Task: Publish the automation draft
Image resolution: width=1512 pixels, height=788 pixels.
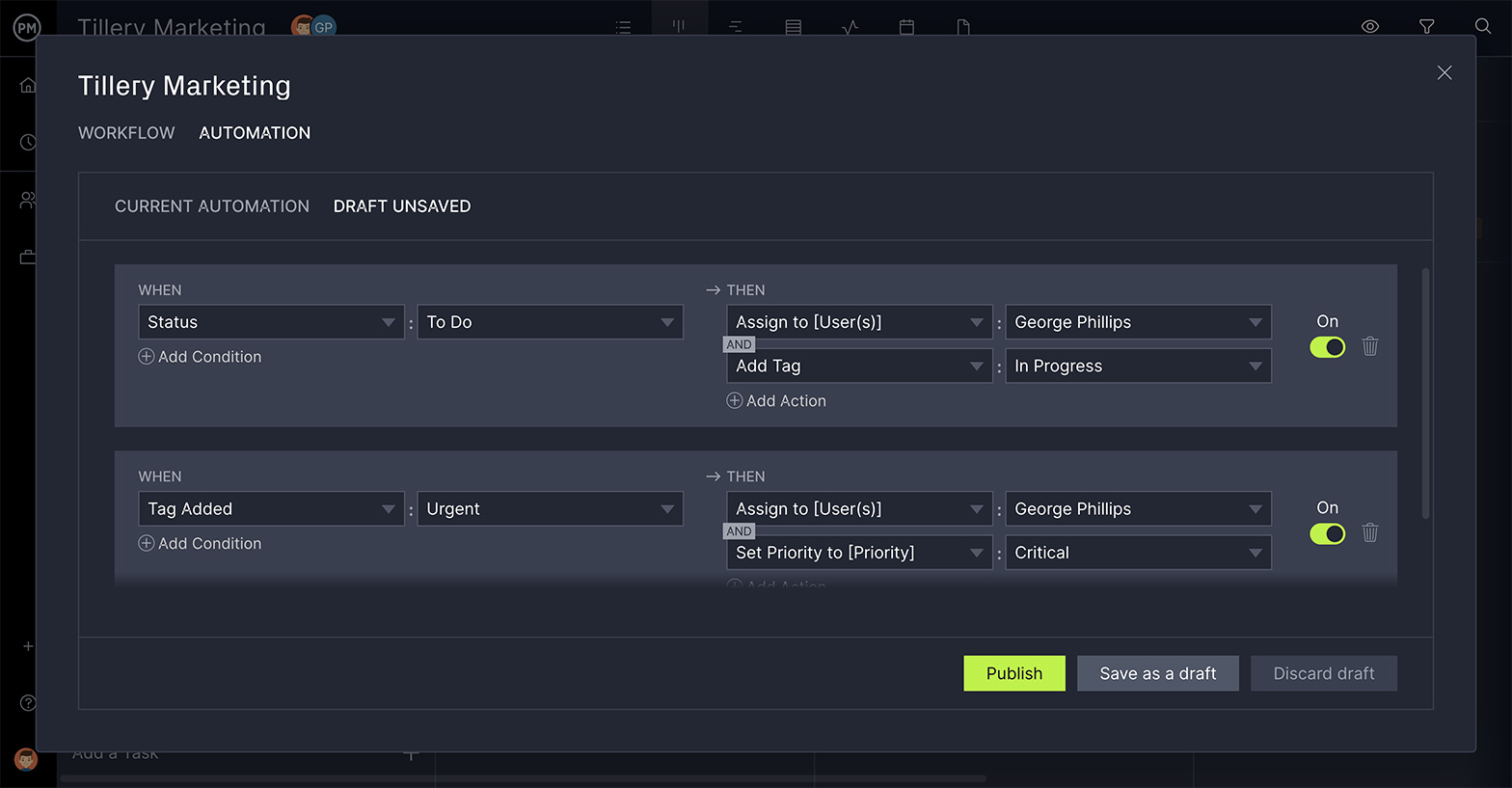Action: 1013,673
